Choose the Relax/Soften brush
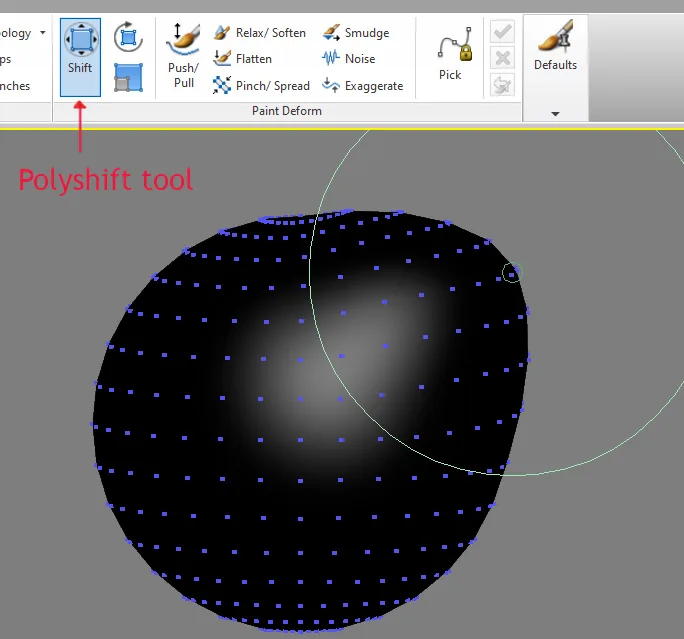This screenshot has height=639, width=684. point(260,33)
